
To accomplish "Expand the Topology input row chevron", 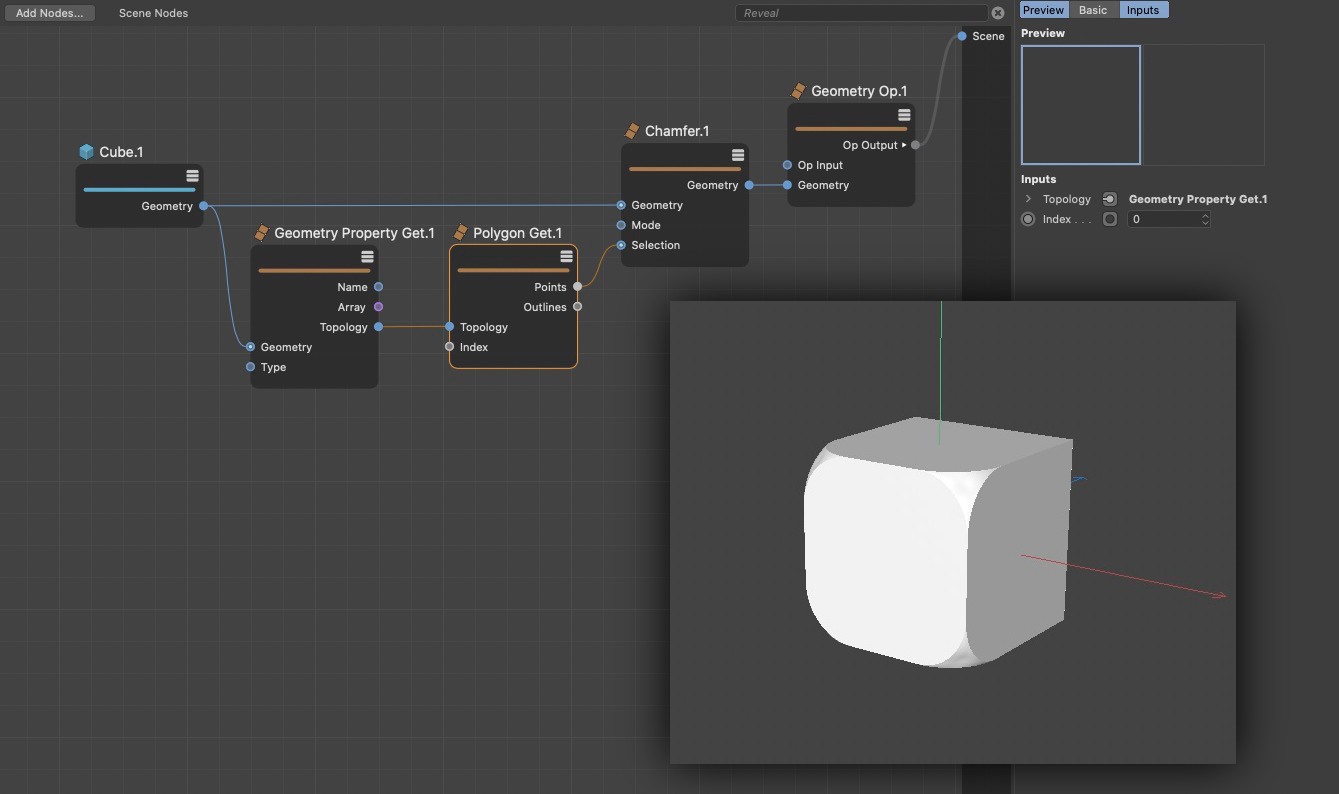I will click(1028, 199).
